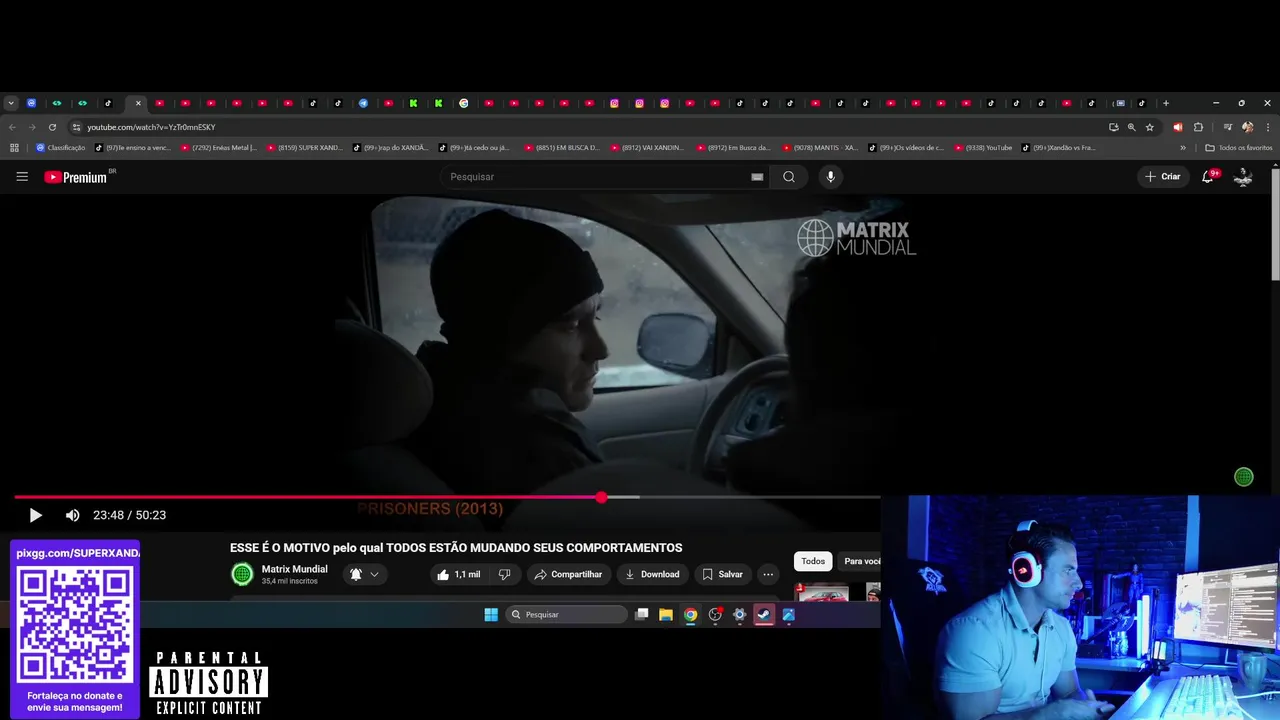The width and height of the screenshot is (1280, 720).
Task: Open Chrome from the taskbar
Action: tap(690, 615)
